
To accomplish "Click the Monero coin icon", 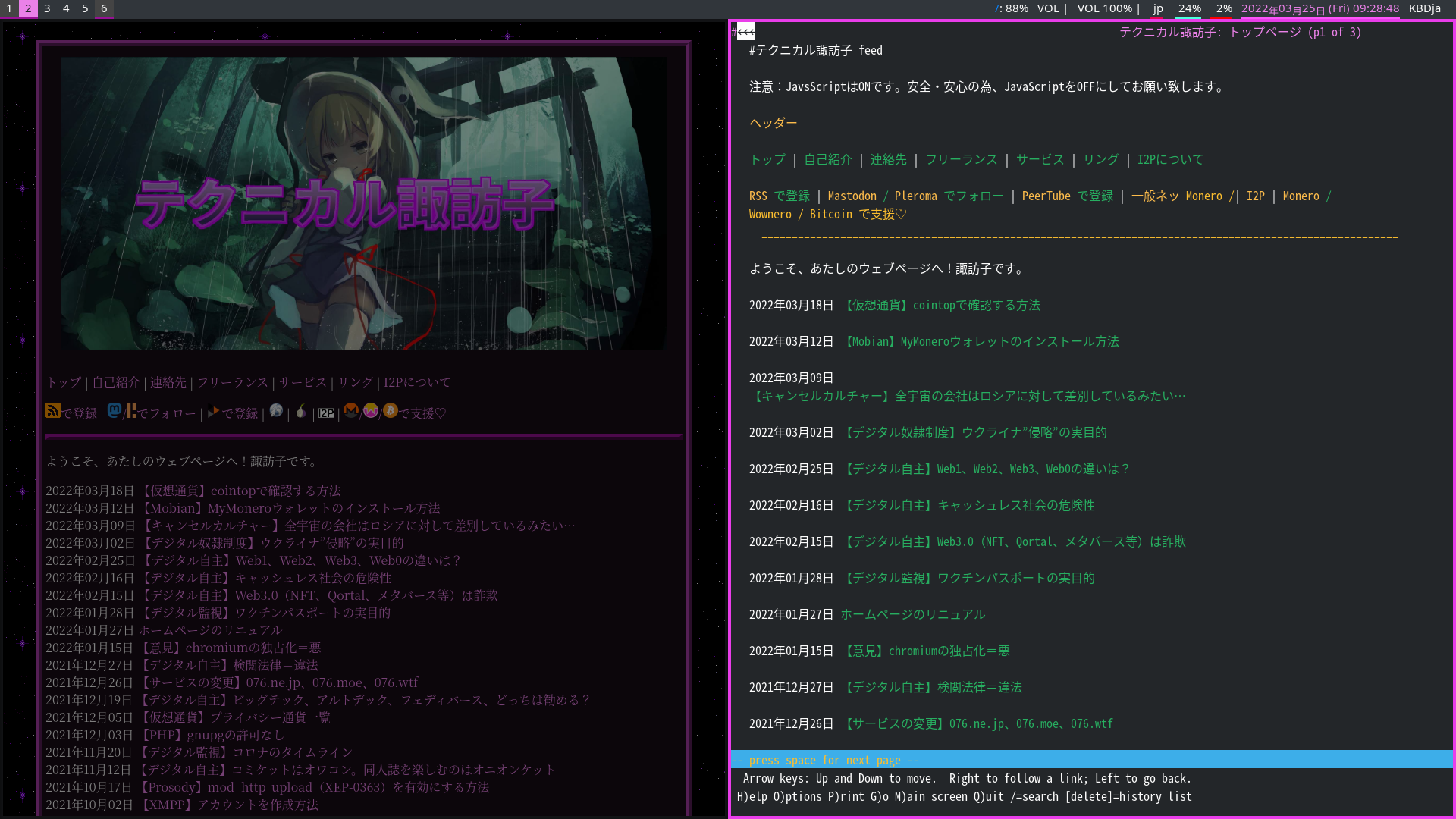I will point(350,411).
